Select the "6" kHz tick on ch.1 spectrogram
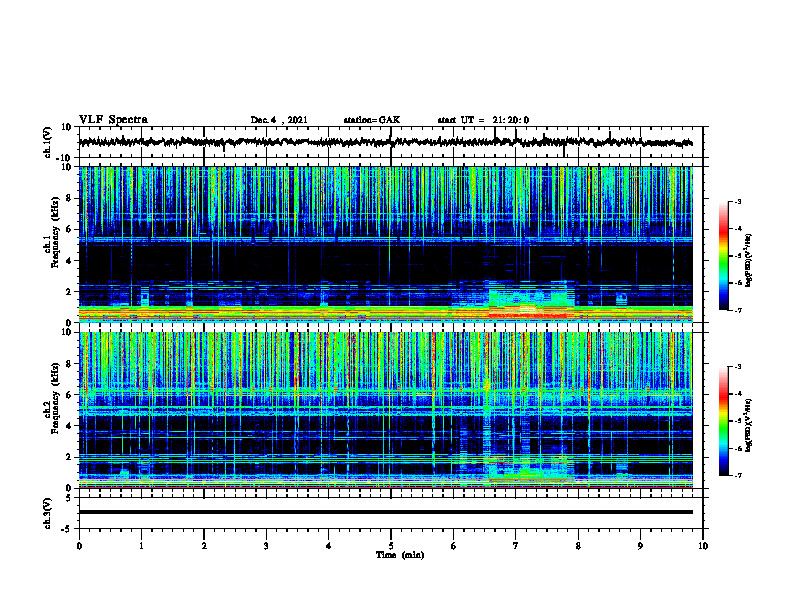The height and width of the screenshot is (612, 792). (x=69, y=230)
